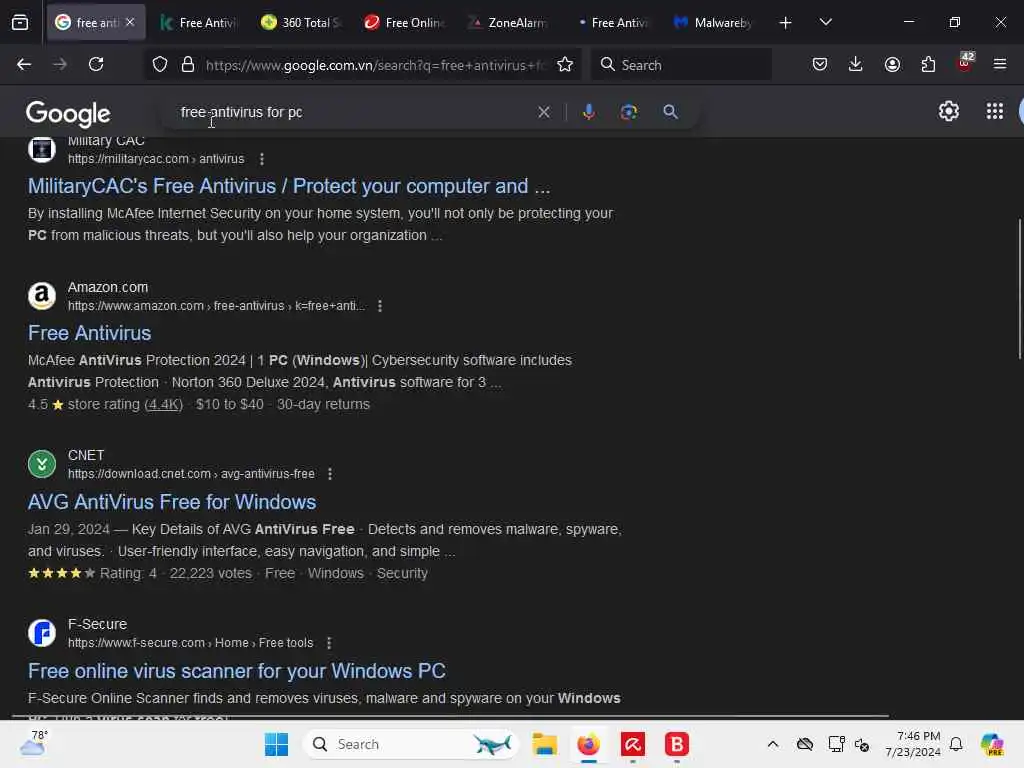Open Amazon Free Antivirus result
The width and height of the screenshot is (1024, 768).
89,333
